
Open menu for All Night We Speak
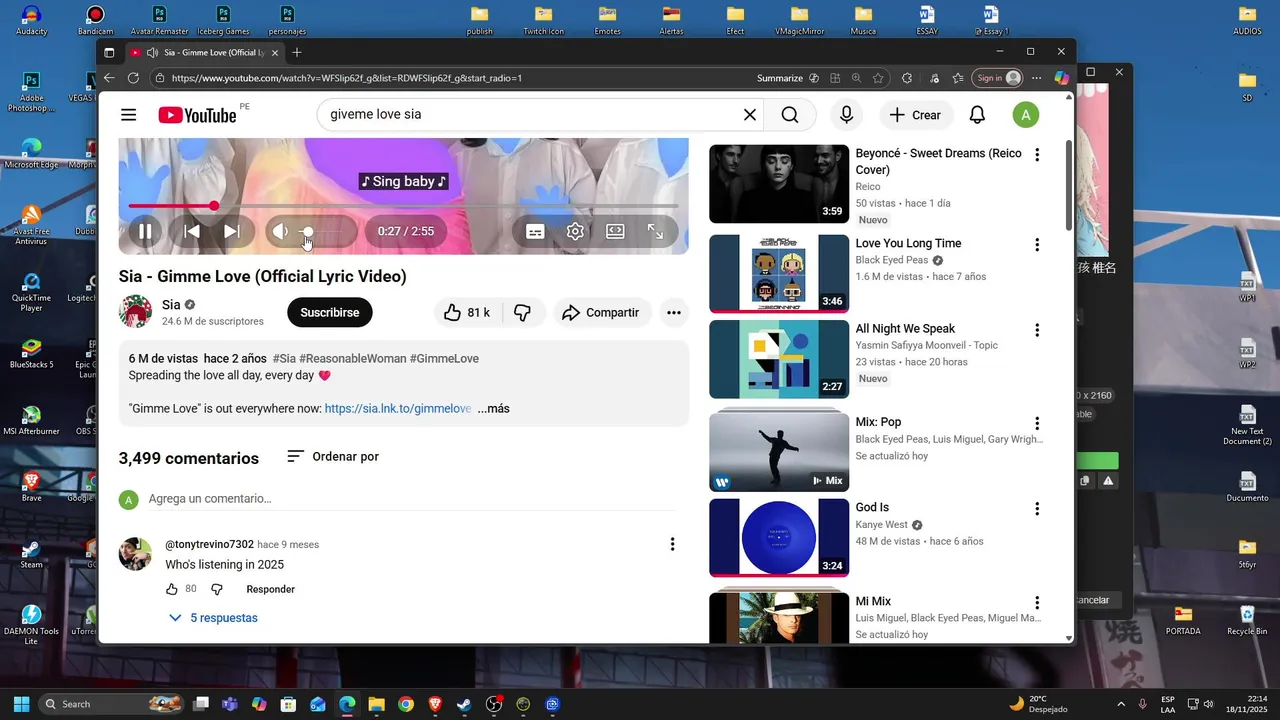[x=1037, y=330]
